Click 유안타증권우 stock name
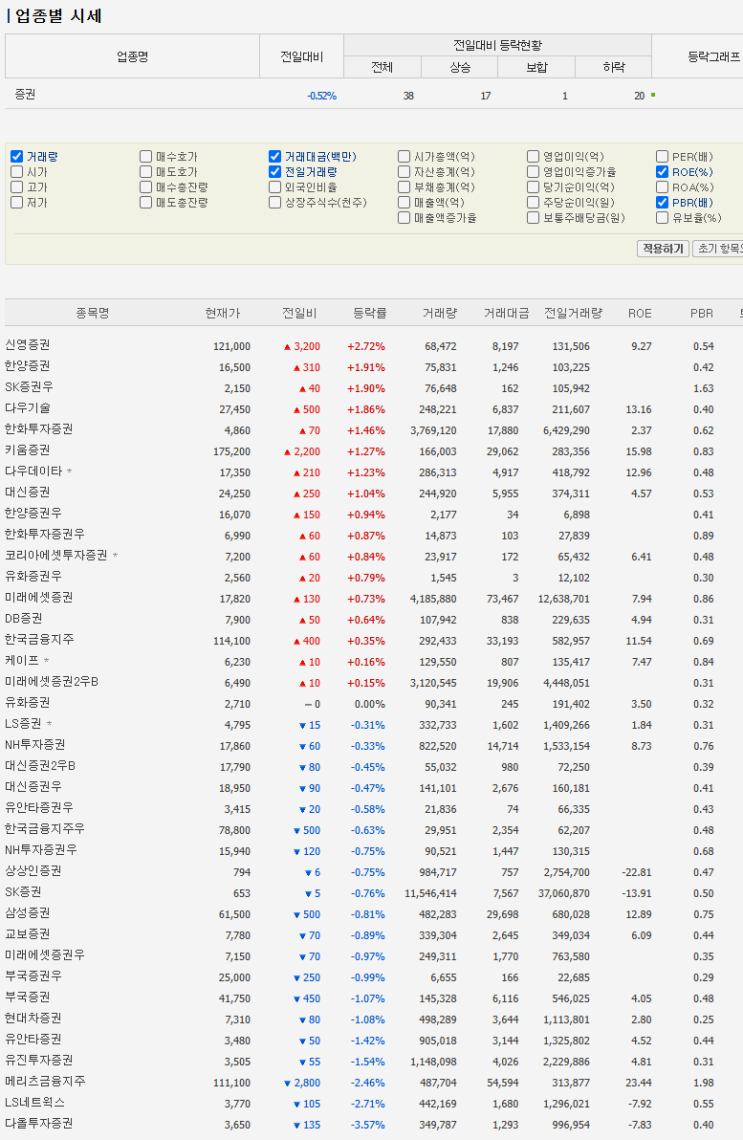 [39, 808]
